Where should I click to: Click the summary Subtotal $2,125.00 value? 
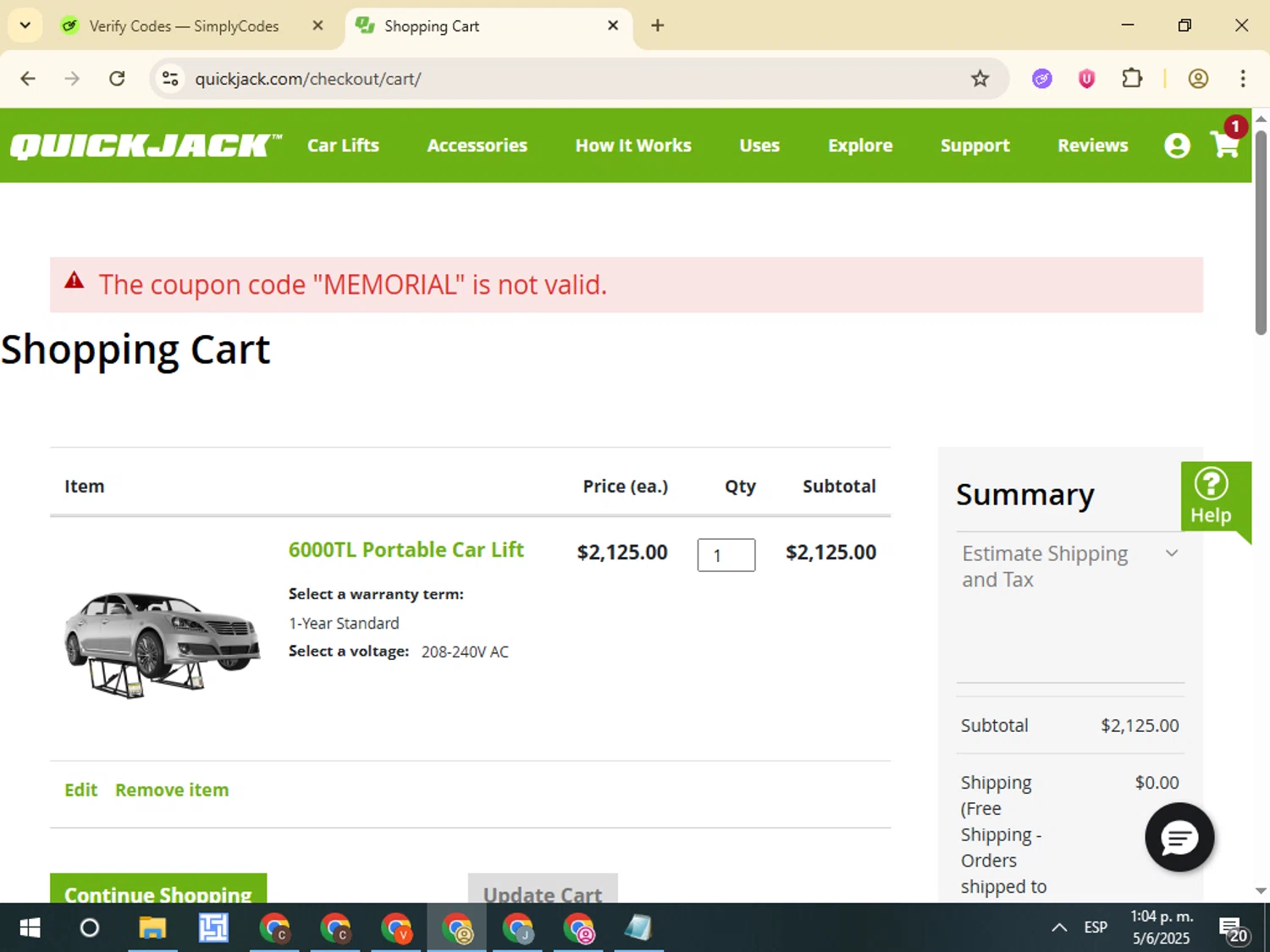point(1140,725)
